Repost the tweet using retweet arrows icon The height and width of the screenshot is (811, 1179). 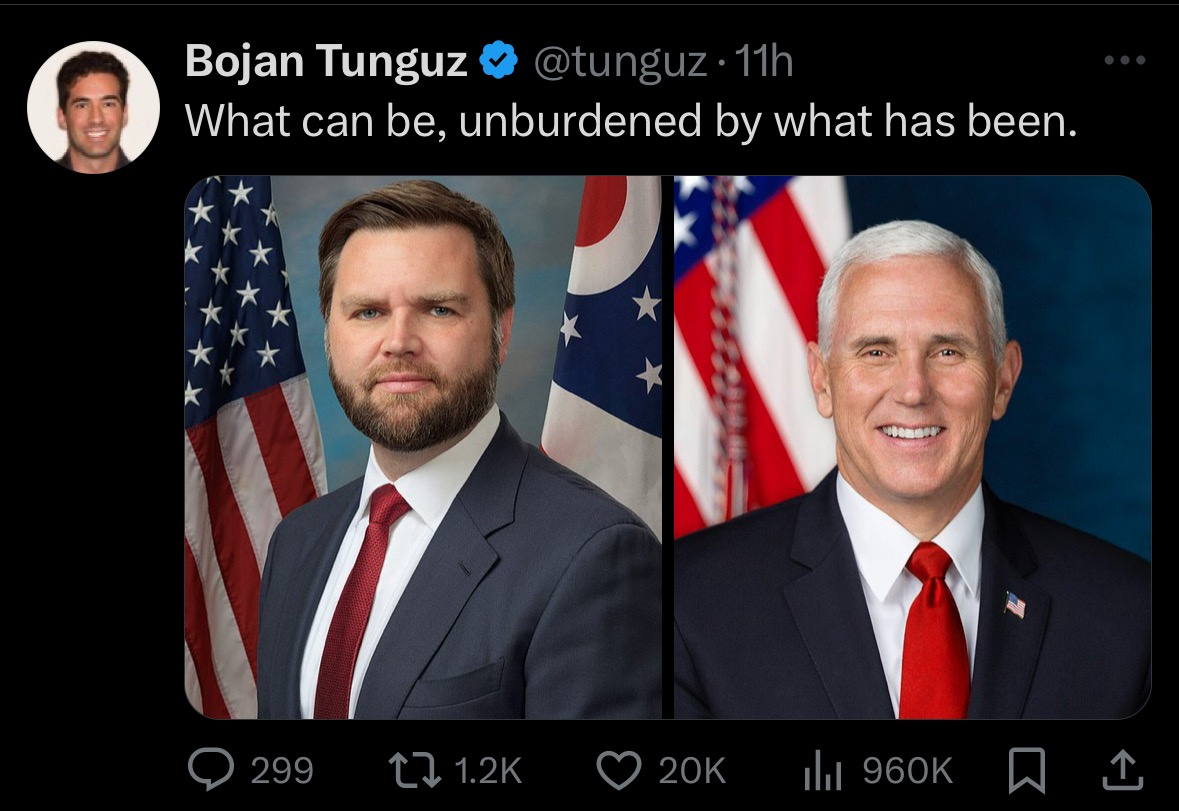click(x=414, y=770)
